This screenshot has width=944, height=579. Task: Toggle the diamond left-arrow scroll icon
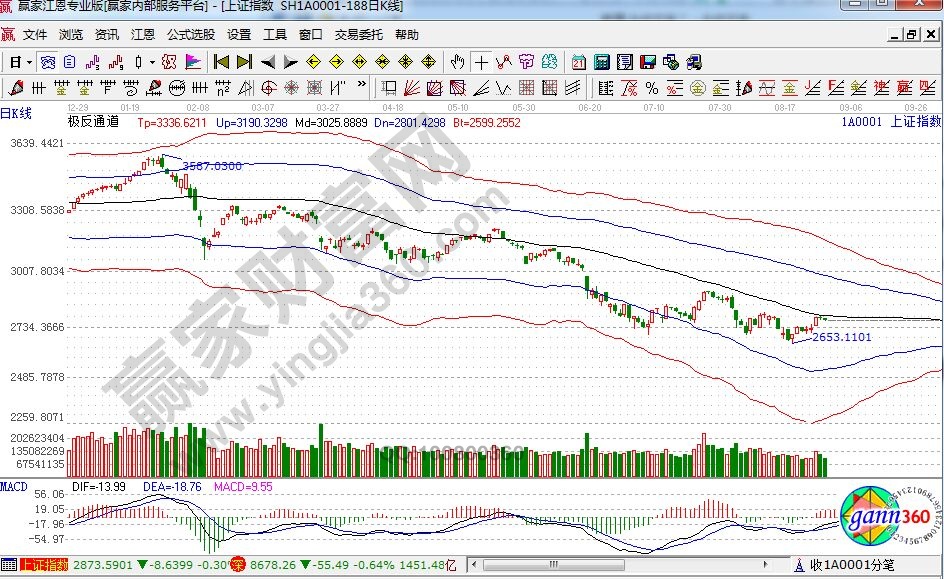(312, 62)
